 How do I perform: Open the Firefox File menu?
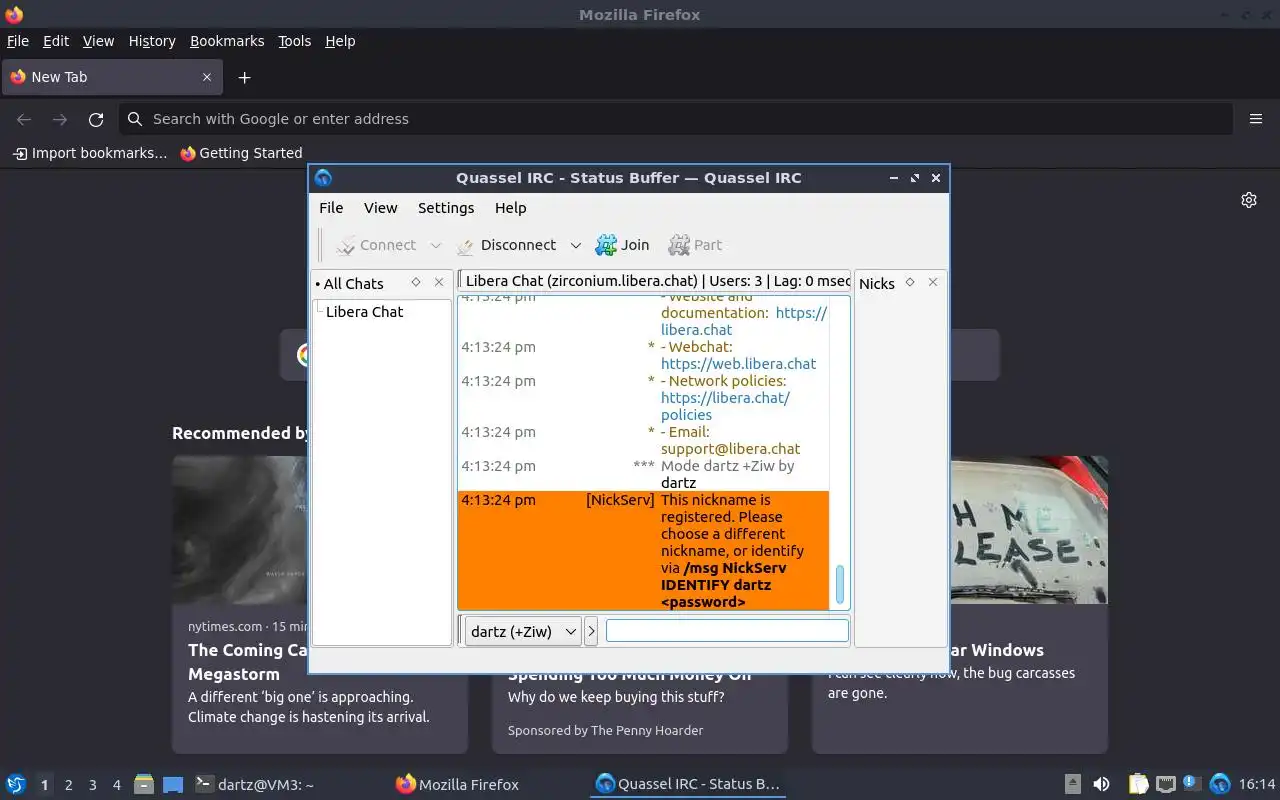click(x=18, y=41)
